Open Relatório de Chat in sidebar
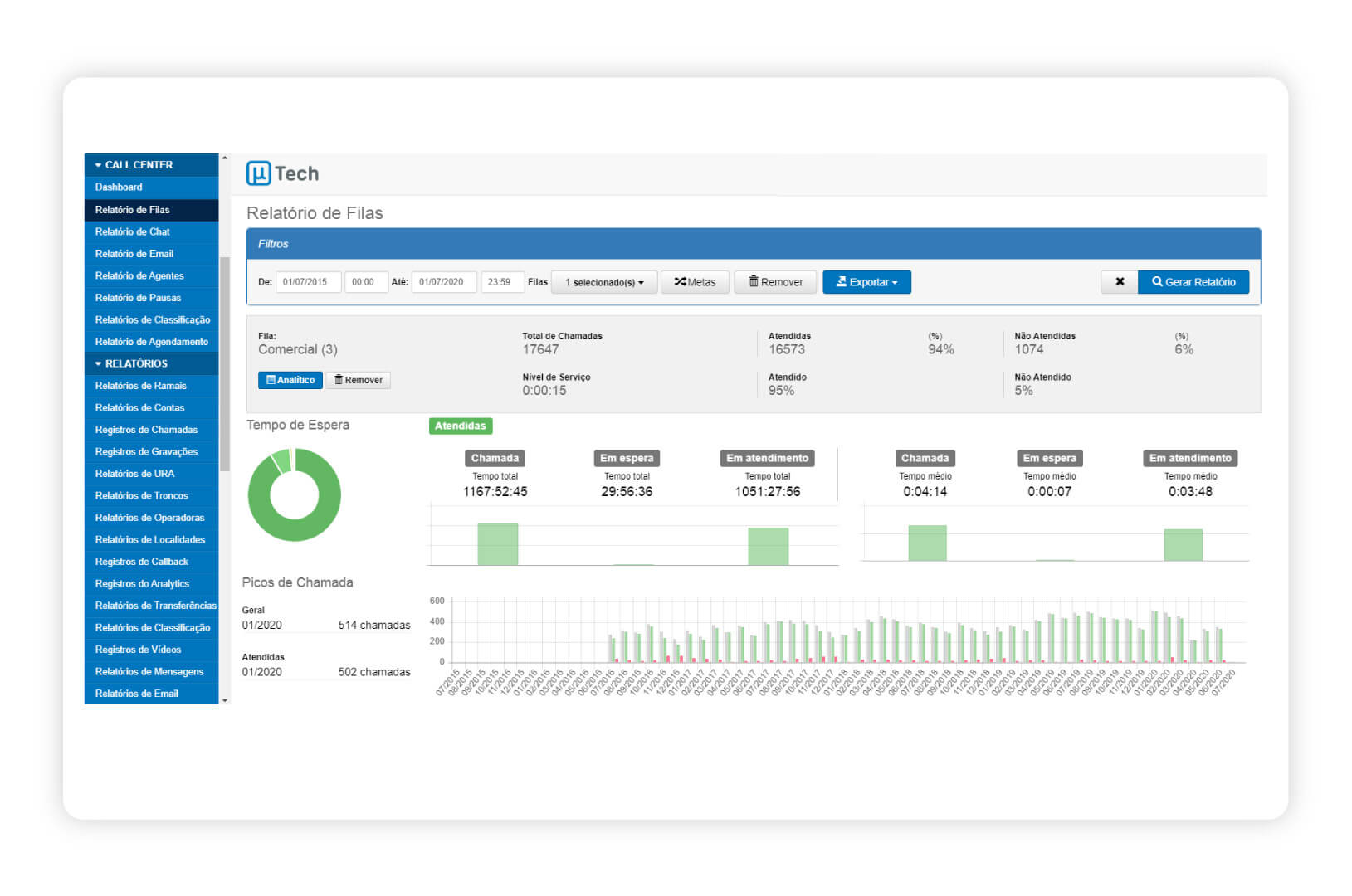Screen dimensions: 1352x896 click(x=132, y=231)
